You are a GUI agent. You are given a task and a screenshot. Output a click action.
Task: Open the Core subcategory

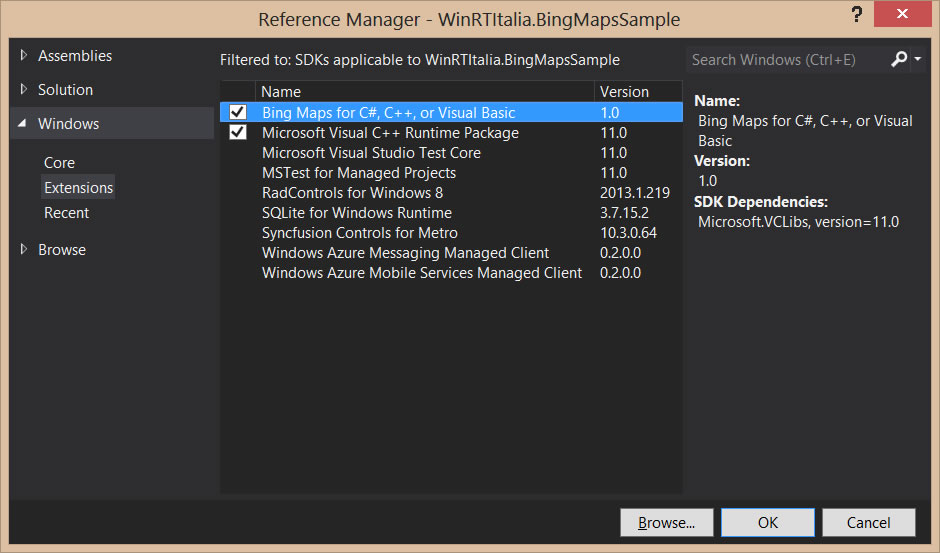pyautogui.click(x=59, y=163)
